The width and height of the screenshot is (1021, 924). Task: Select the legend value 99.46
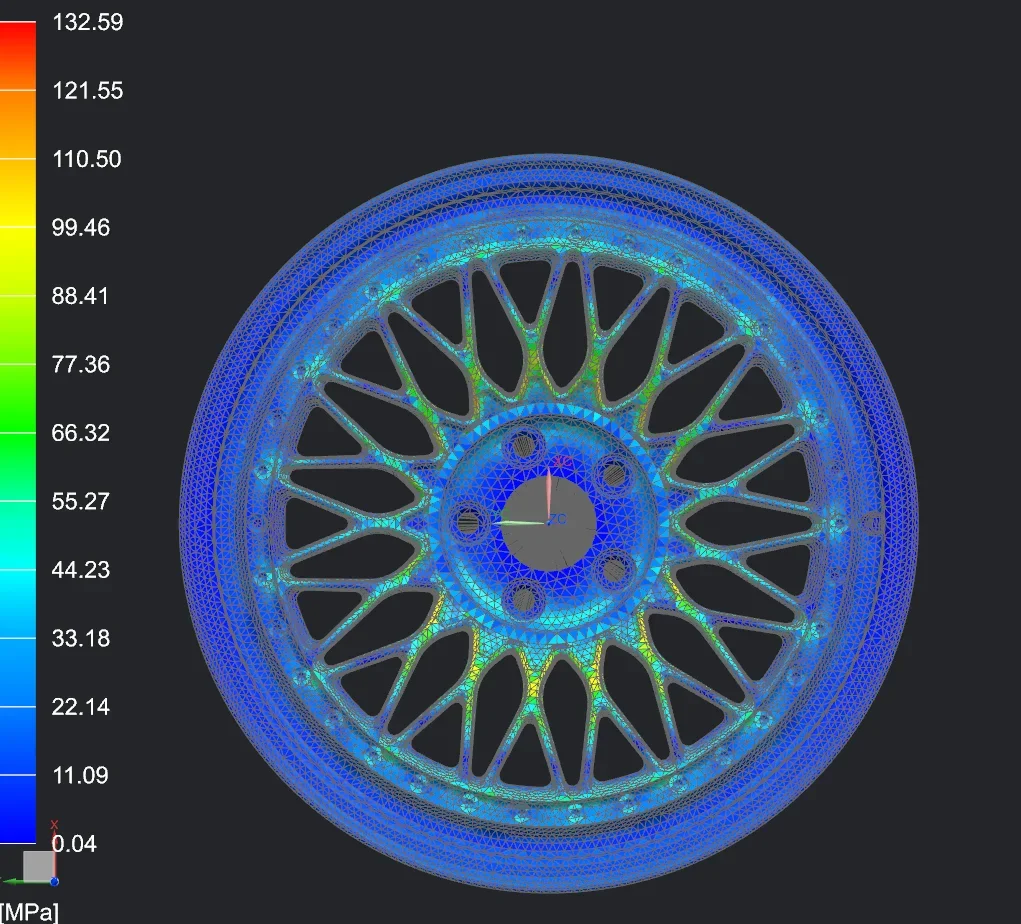pos(81,227)
